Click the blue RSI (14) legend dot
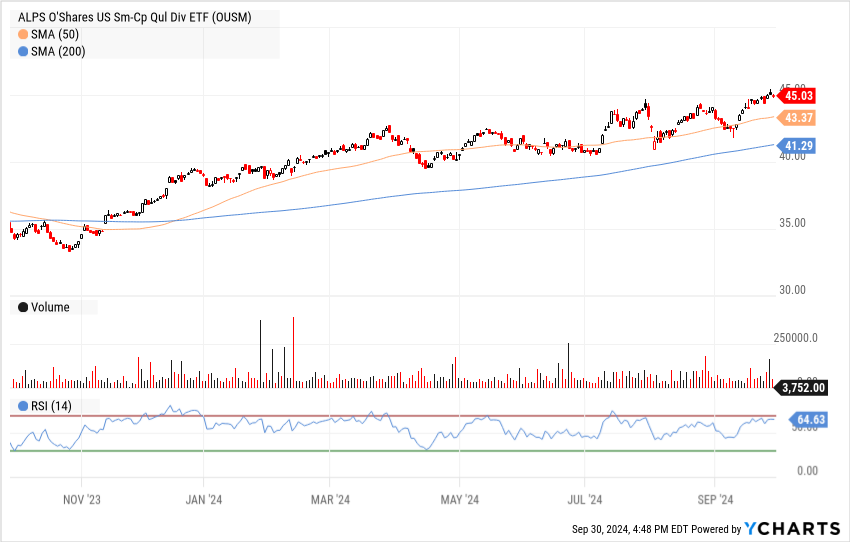850x542 pixels. point(23,406)
